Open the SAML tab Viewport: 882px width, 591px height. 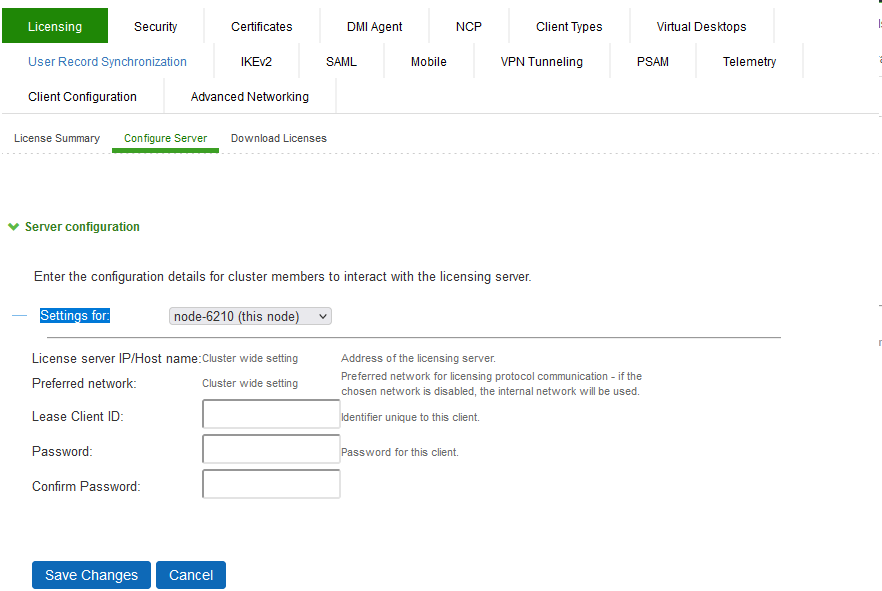(x=341, y=61)
